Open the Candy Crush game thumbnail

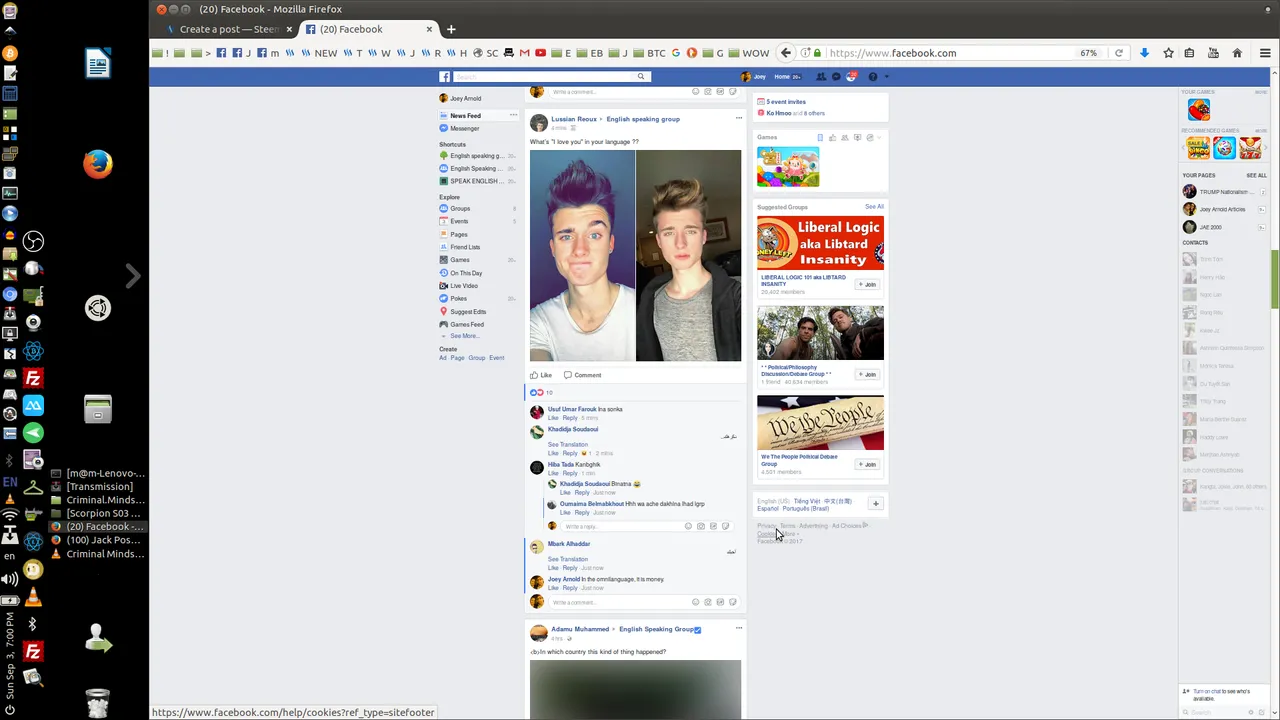tap(788, 167)
